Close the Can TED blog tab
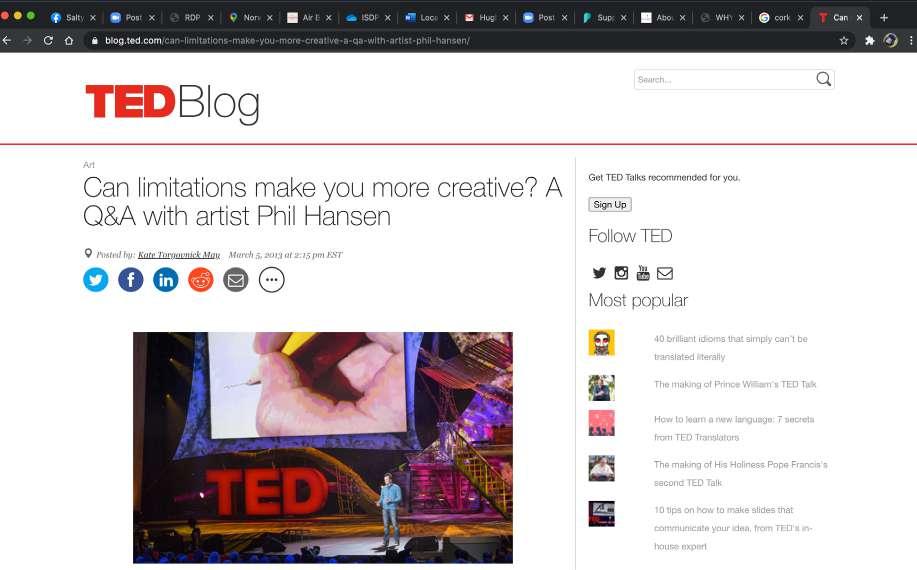917x570 pixels. [x=859, y=18]
